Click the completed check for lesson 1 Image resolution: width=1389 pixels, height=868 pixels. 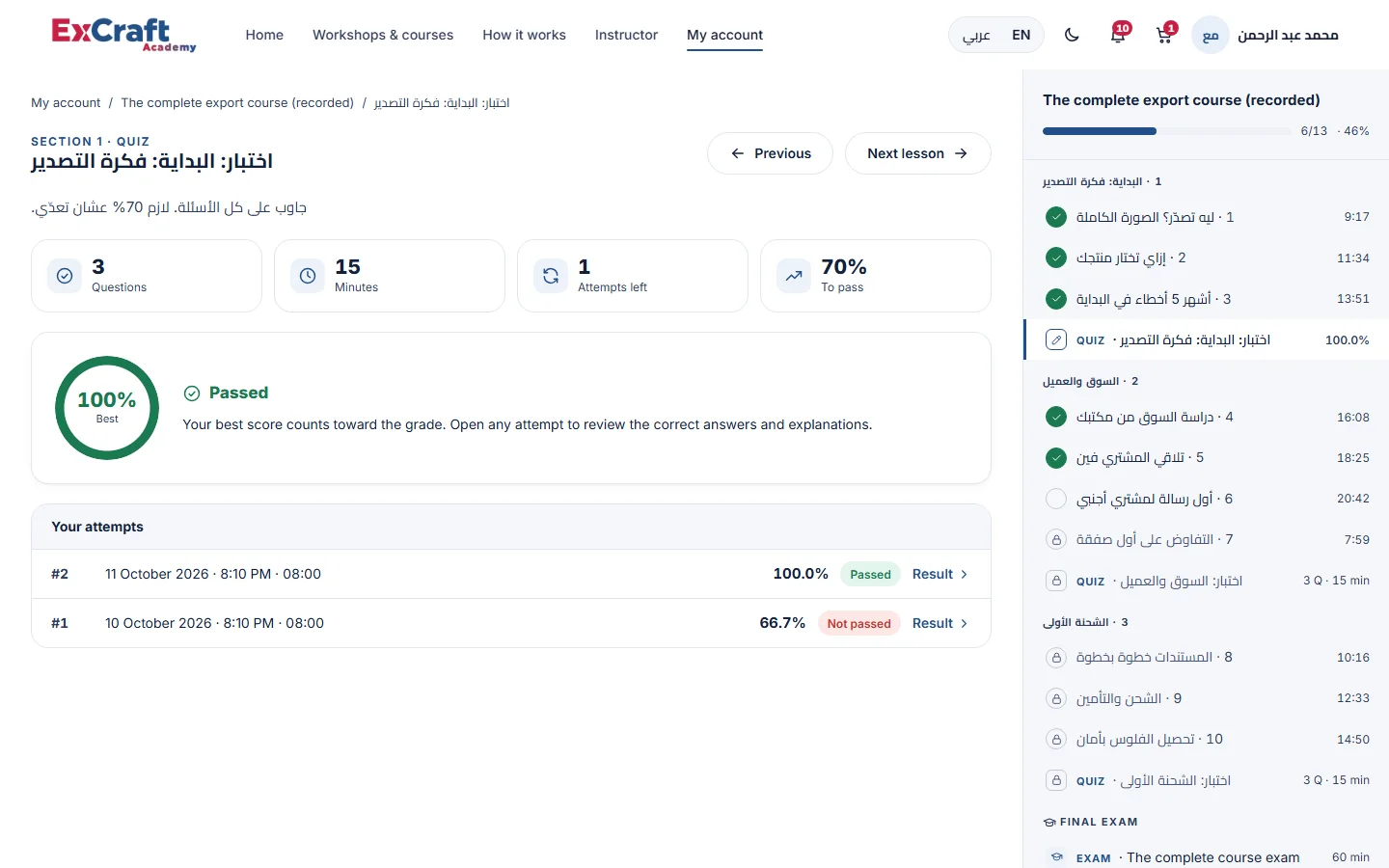pos(1056,217)
